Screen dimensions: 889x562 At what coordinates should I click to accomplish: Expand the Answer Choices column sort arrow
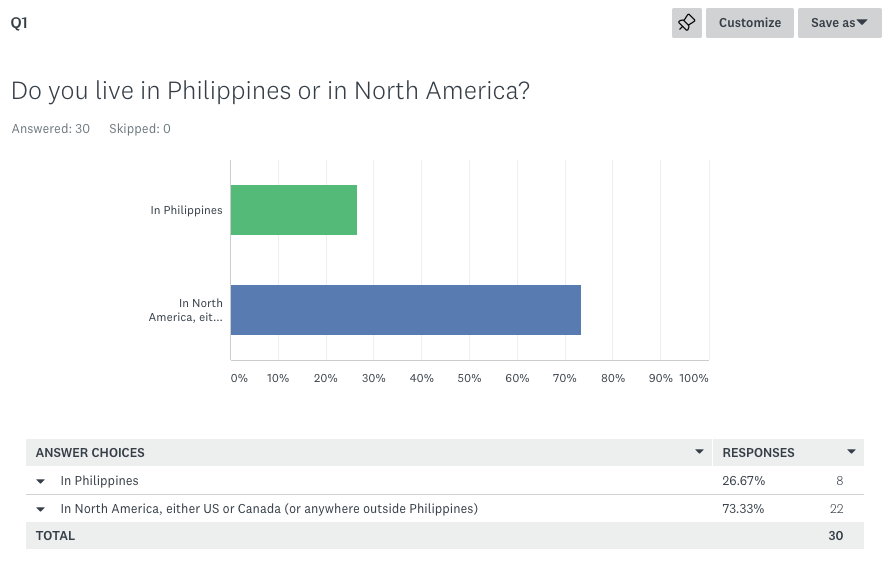699,451
